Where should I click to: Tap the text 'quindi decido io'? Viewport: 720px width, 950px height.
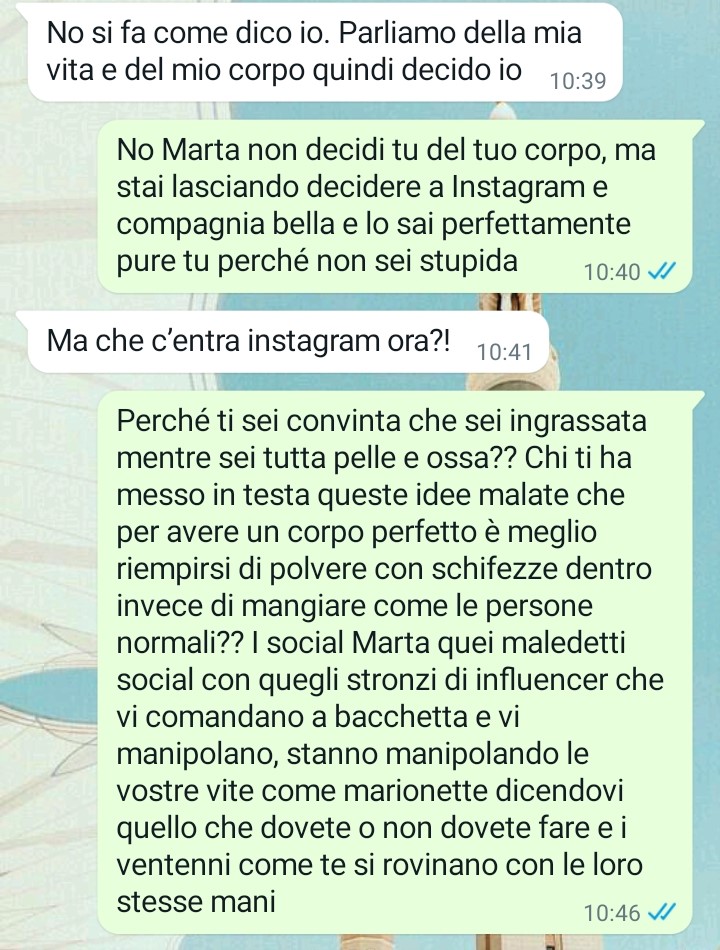pos(417,70)
